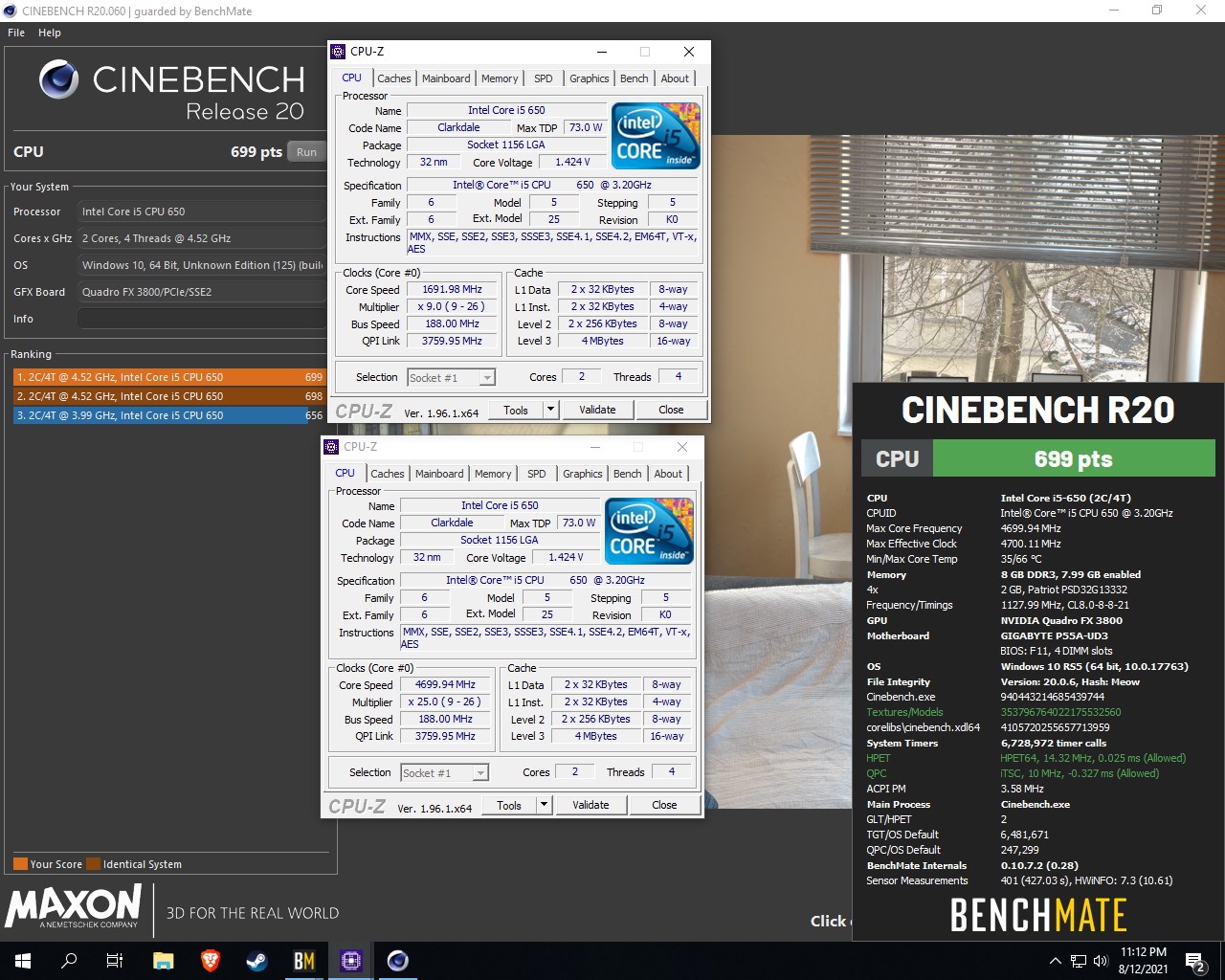Show hidden system tray icons
1225x980 pixels.
pyautogui.click(x=1055, y=961)
